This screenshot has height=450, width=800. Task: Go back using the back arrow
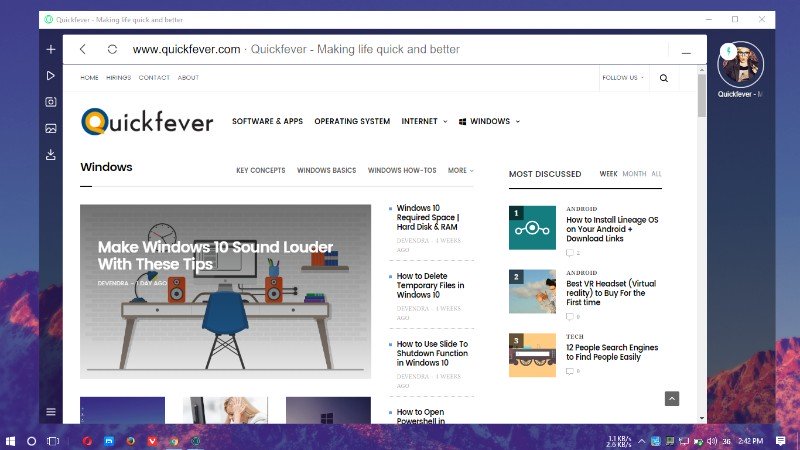point(83,49)
